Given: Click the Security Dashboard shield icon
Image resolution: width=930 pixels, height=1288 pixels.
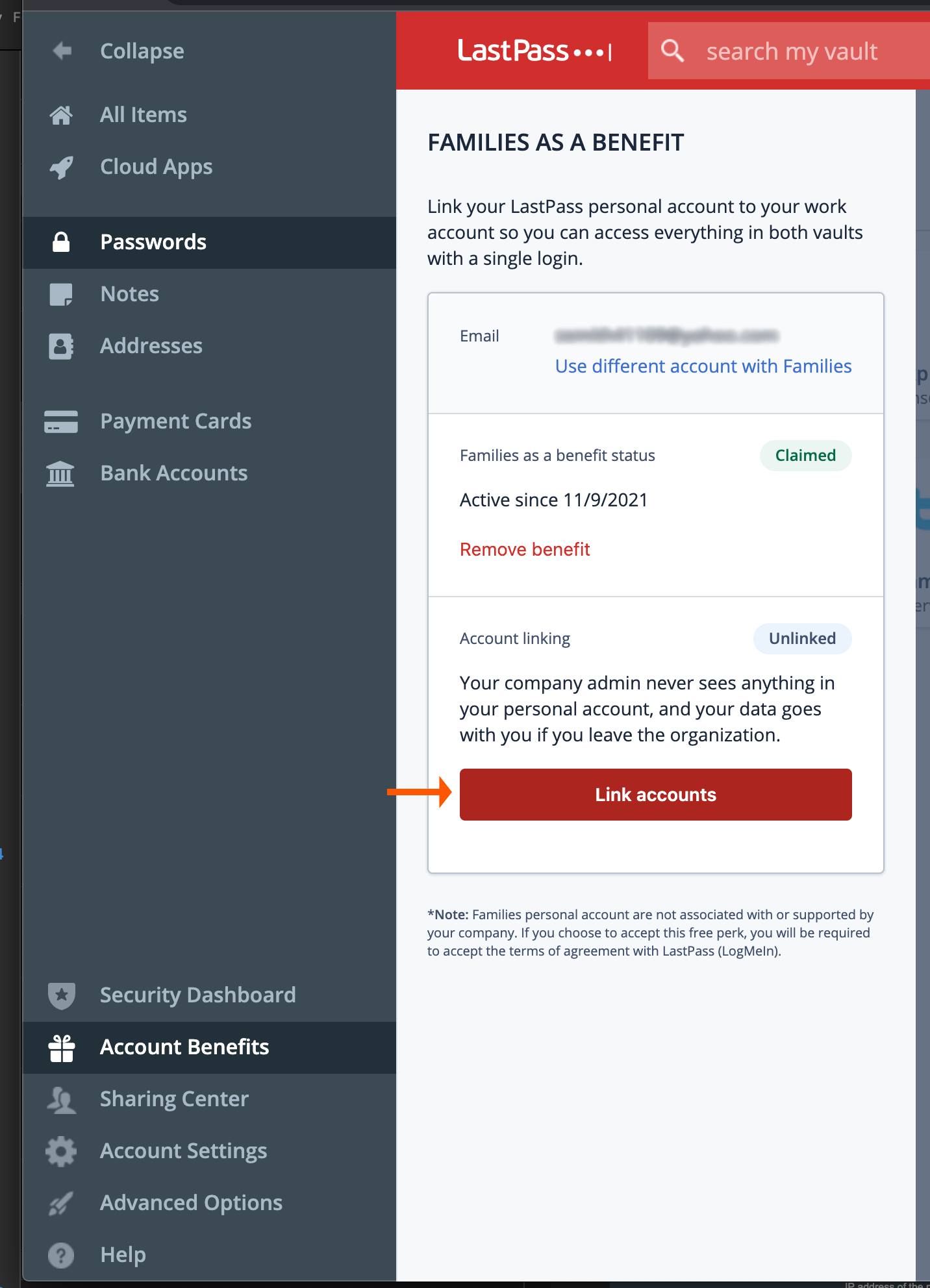Looking at the screenshot, I should (x=62, y=995).
